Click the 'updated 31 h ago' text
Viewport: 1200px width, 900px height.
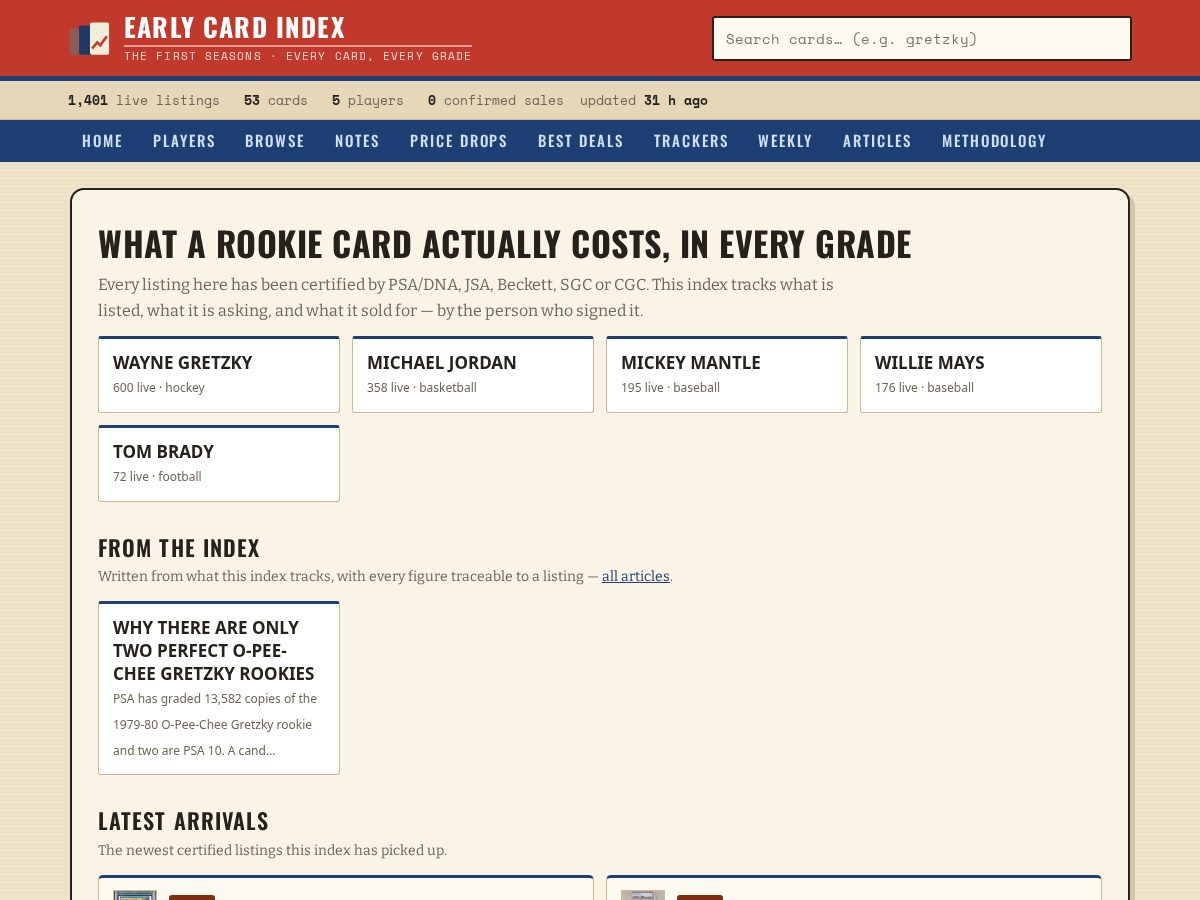click(644, 100)
